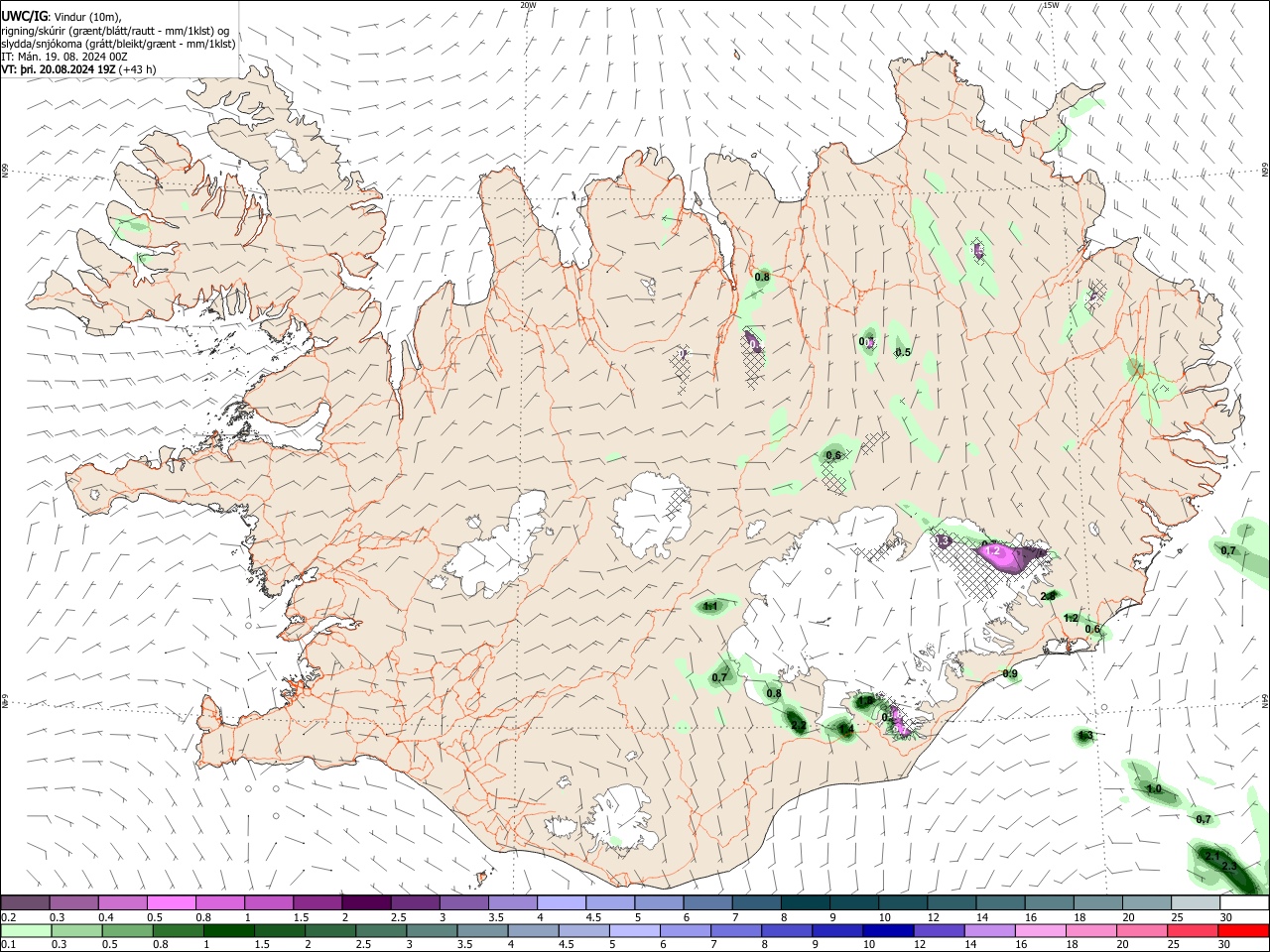Screen dimensions: 1270x952
Task: Click the slate blue 6–7 swatch in the snow legend row
Action: click(708, 903)
